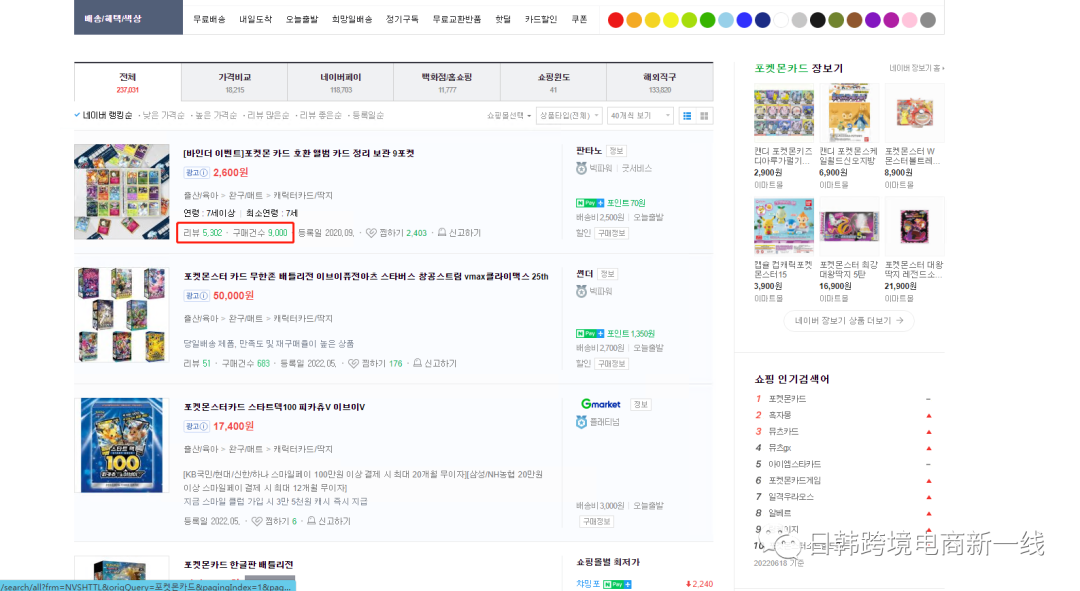Toggle 카드할인 filter
The image size is (1080, 591).
pyautogui.click(x=541, y=19)
